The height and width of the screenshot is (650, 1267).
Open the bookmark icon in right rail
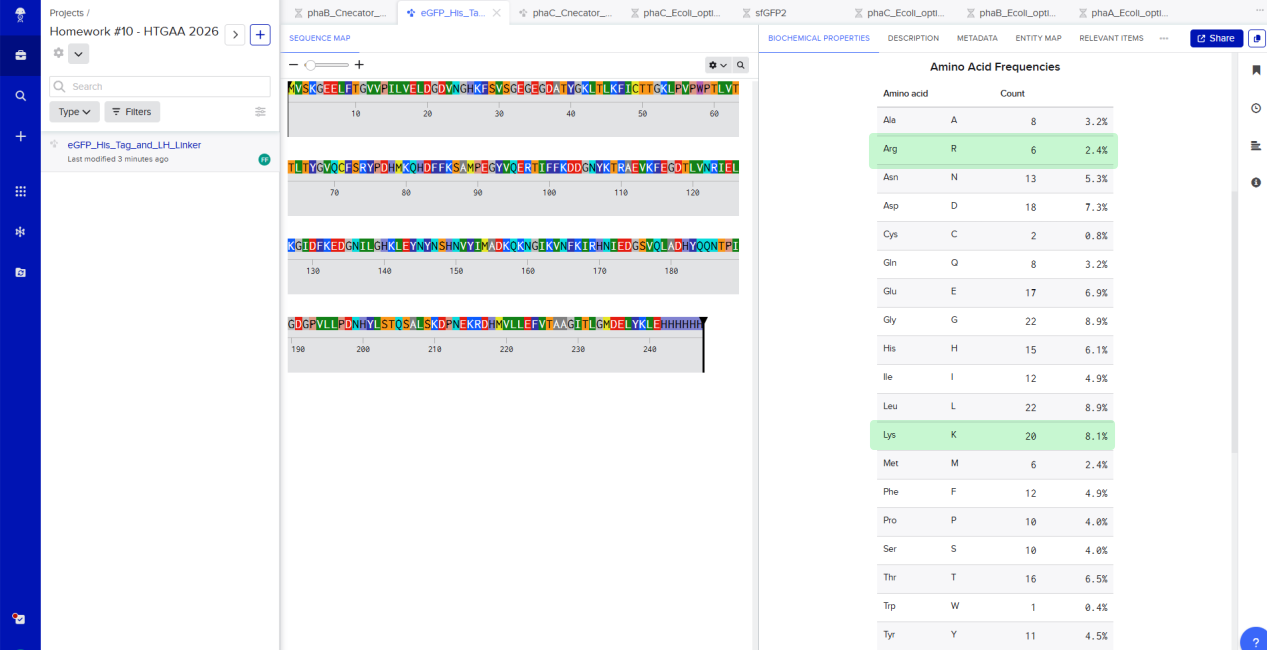coord(1256,70)
